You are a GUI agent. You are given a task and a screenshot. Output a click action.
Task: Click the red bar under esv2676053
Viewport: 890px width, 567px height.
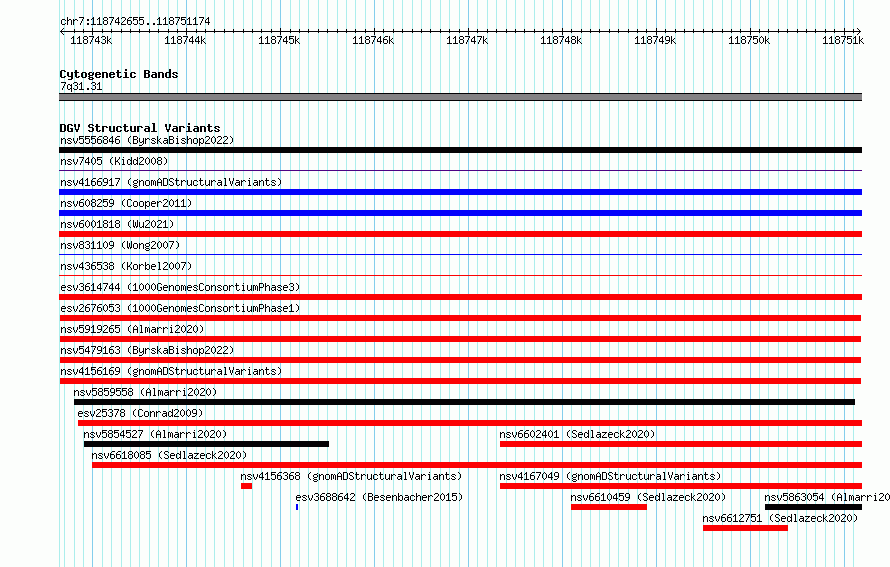click(x=460, y=318)
